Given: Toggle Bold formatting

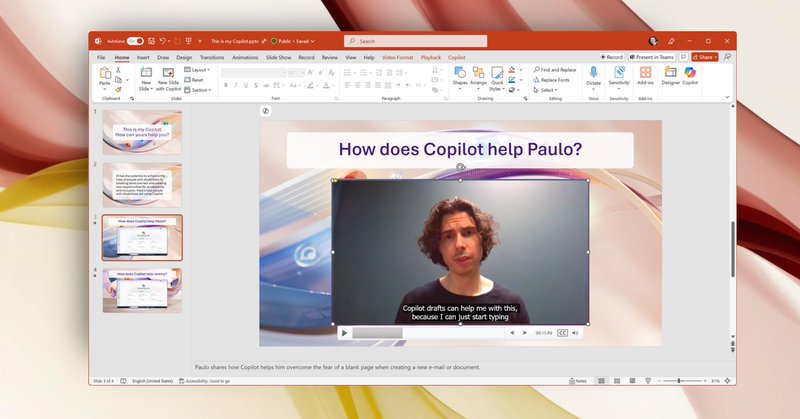Looking at the screenshot, I should tap(226, 86).
